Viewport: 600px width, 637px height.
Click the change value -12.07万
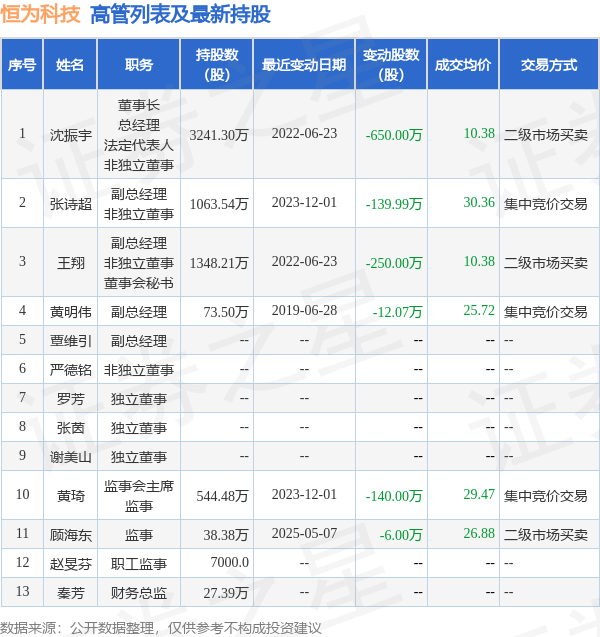tap(397, 312)
